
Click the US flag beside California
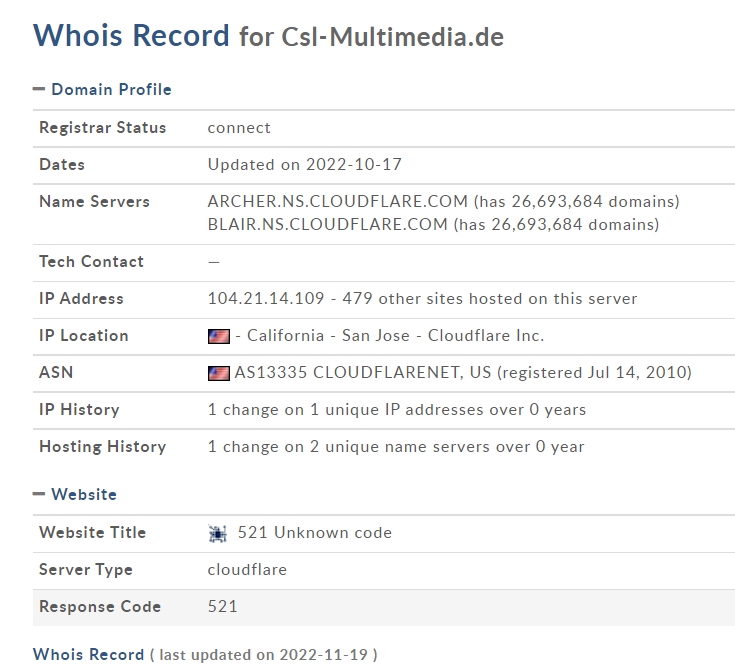coord(219,336)
